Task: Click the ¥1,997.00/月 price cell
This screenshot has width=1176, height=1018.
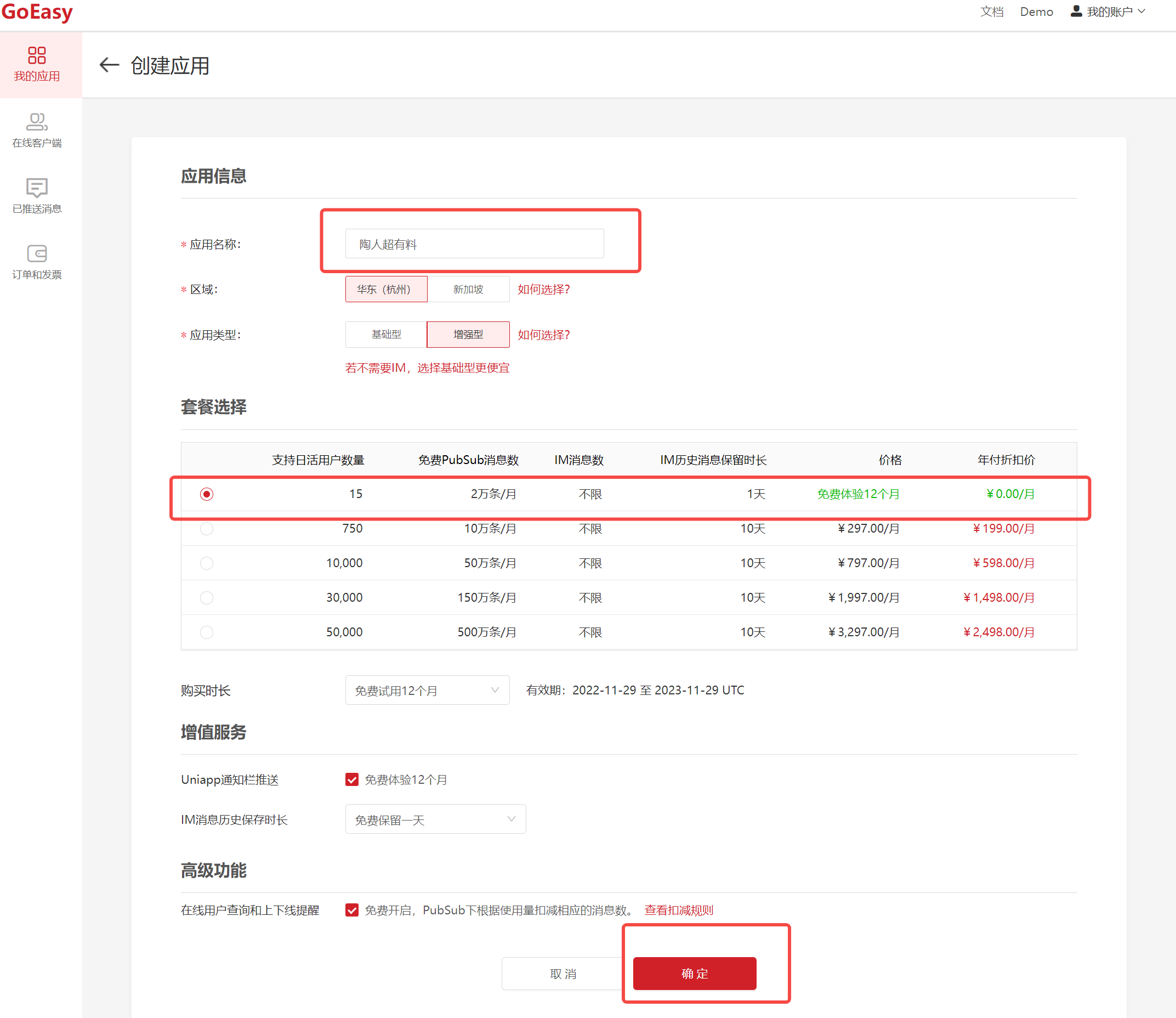Action: click(863, 598)
